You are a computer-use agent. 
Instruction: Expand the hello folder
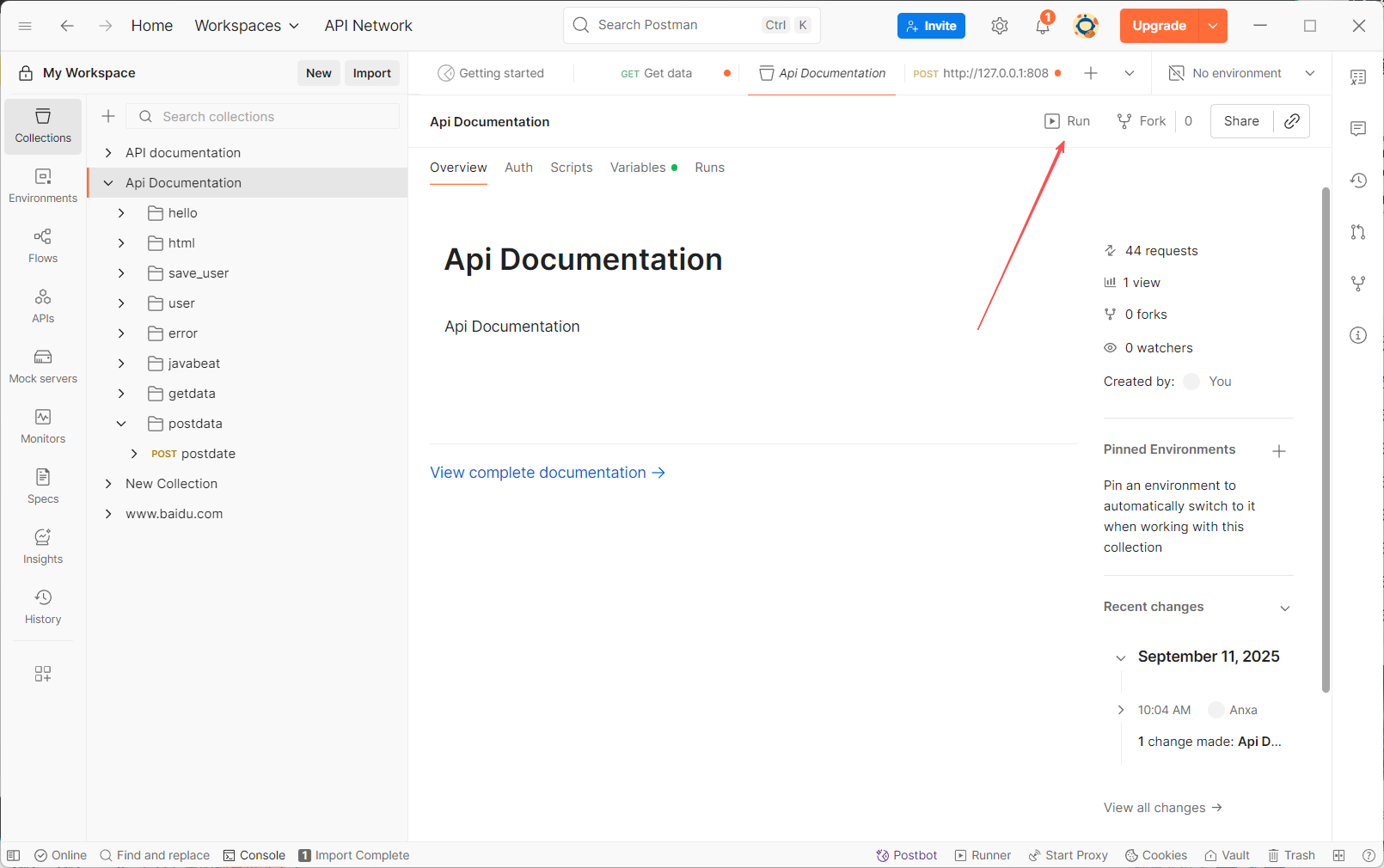121,213
